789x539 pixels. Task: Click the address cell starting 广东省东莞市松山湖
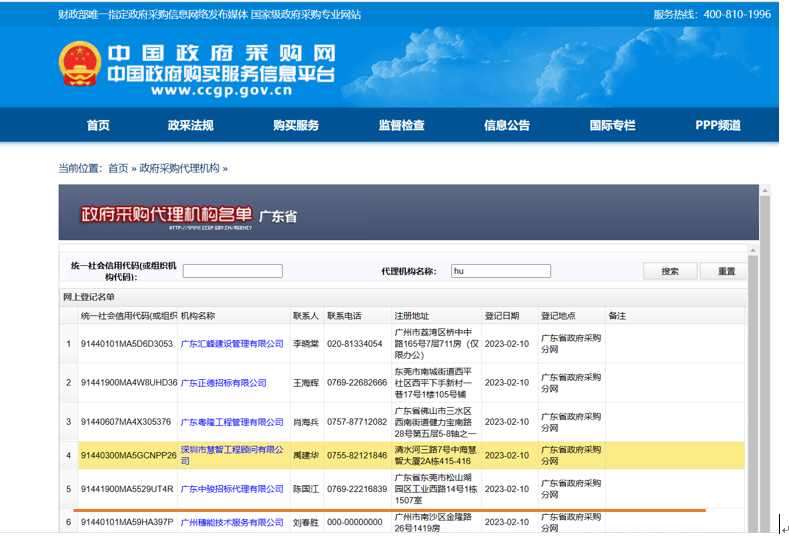coord(436,489)
